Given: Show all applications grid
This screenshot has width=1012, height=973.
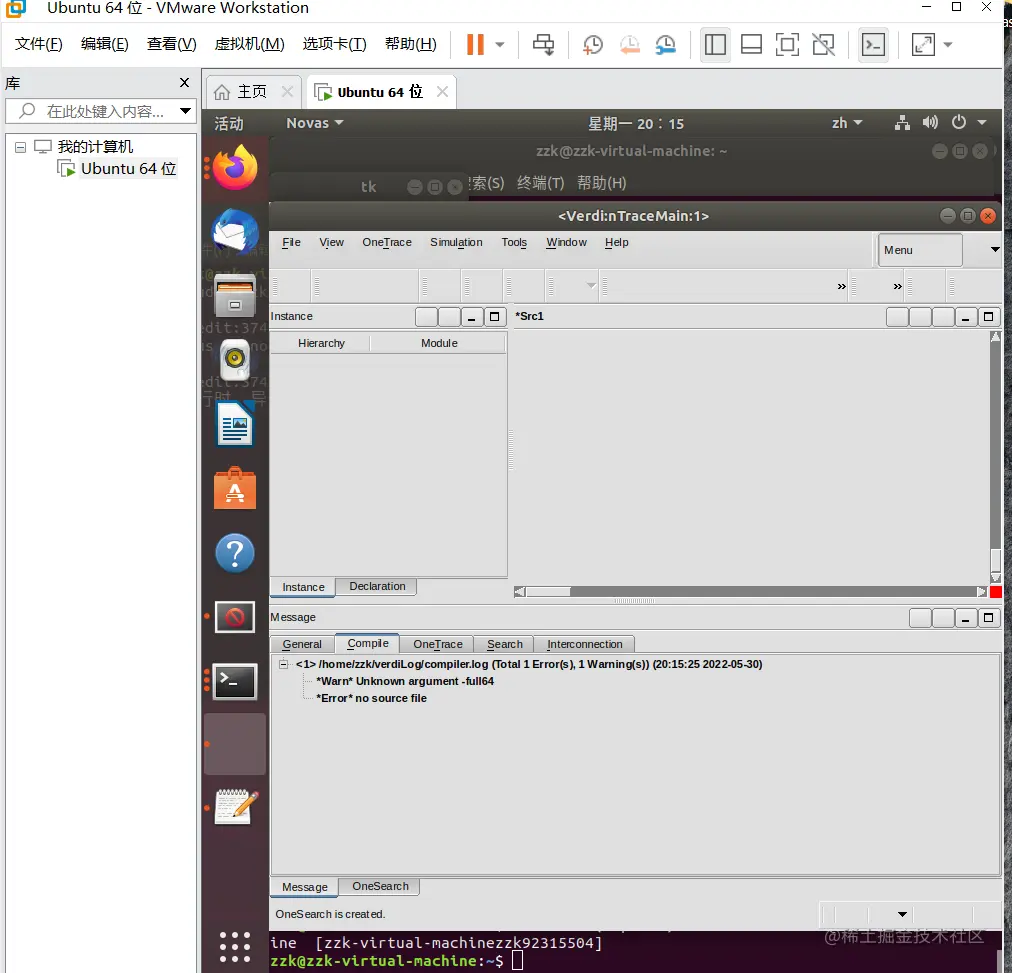Looking at the screenshot, I should pyautogui.click(x=235, y=947).
